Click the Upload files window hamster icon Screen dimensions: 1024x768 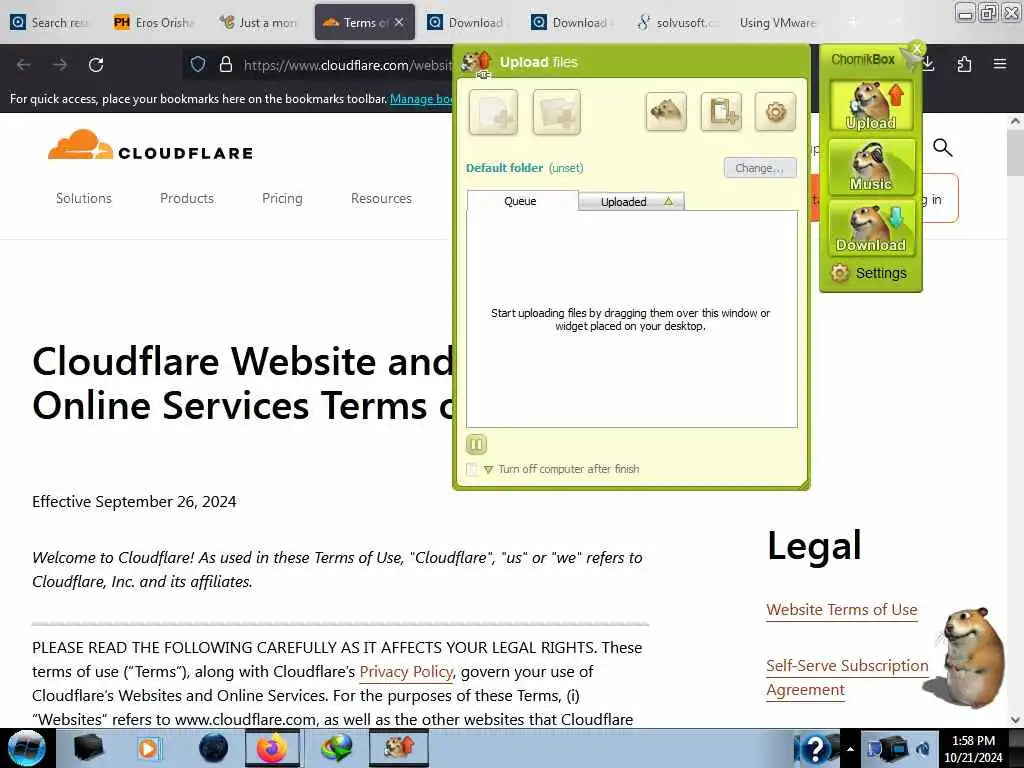coord(476,63)
